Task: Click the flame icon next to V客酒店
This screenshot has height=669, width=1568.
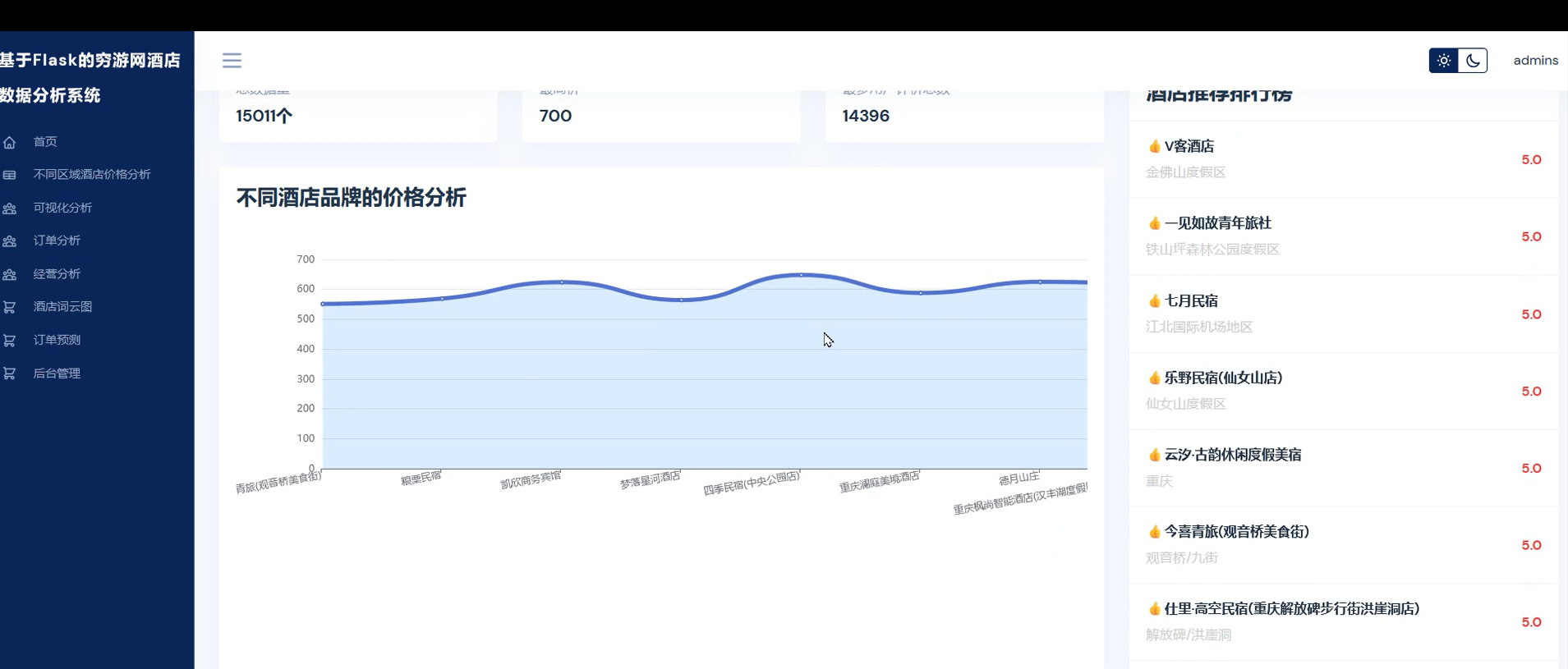Action: click(x=1154, y=146)
